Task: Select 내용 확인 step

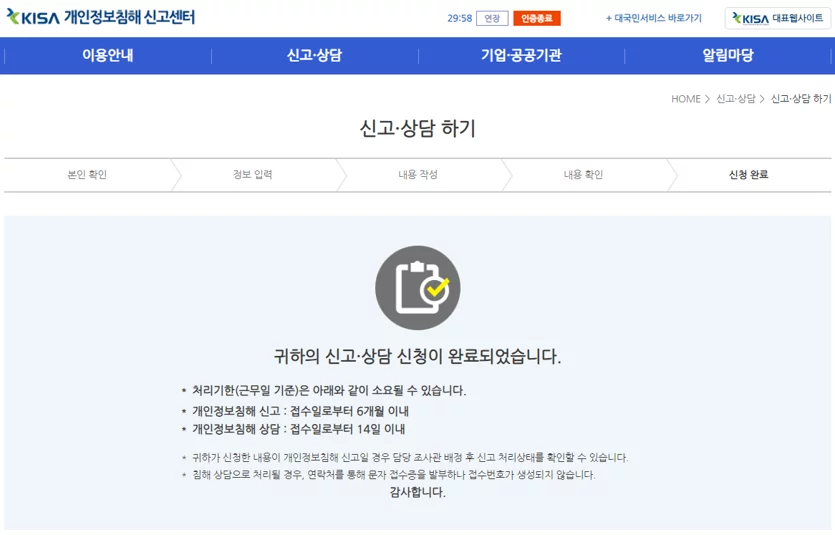Action: click(583, 175)
